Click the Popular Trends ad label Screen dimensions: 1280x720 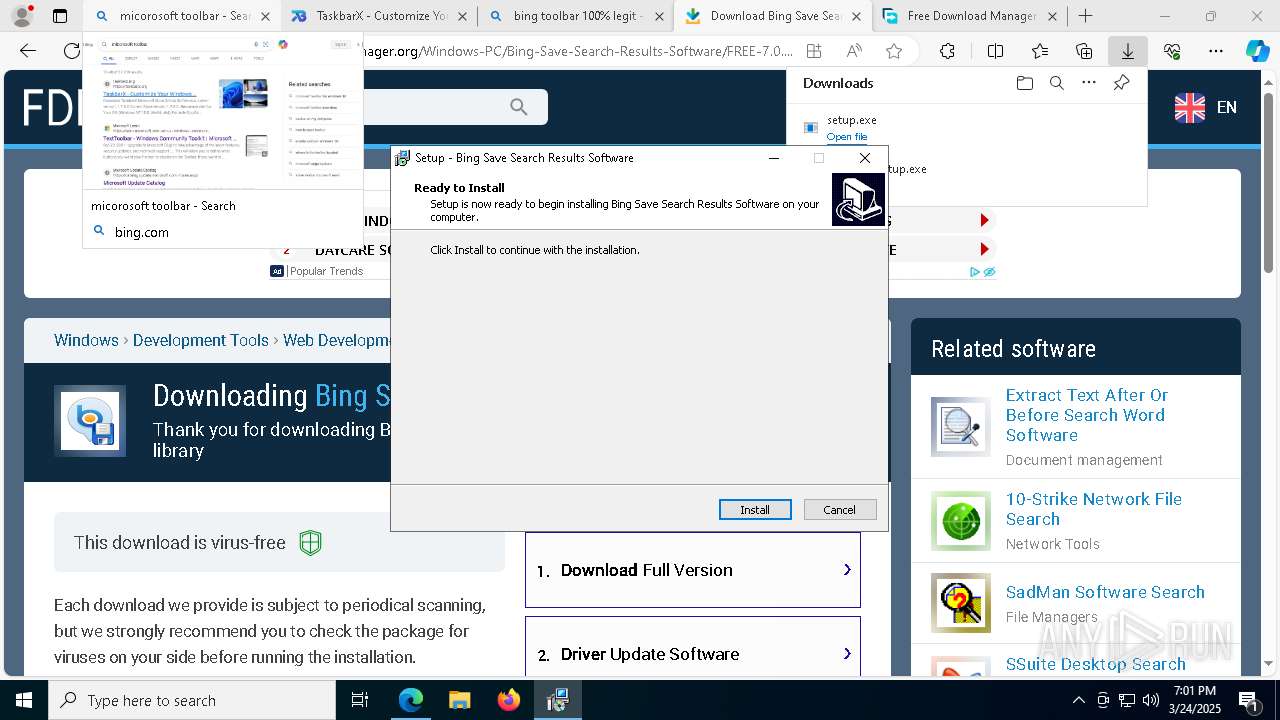(x=326, y=271)
